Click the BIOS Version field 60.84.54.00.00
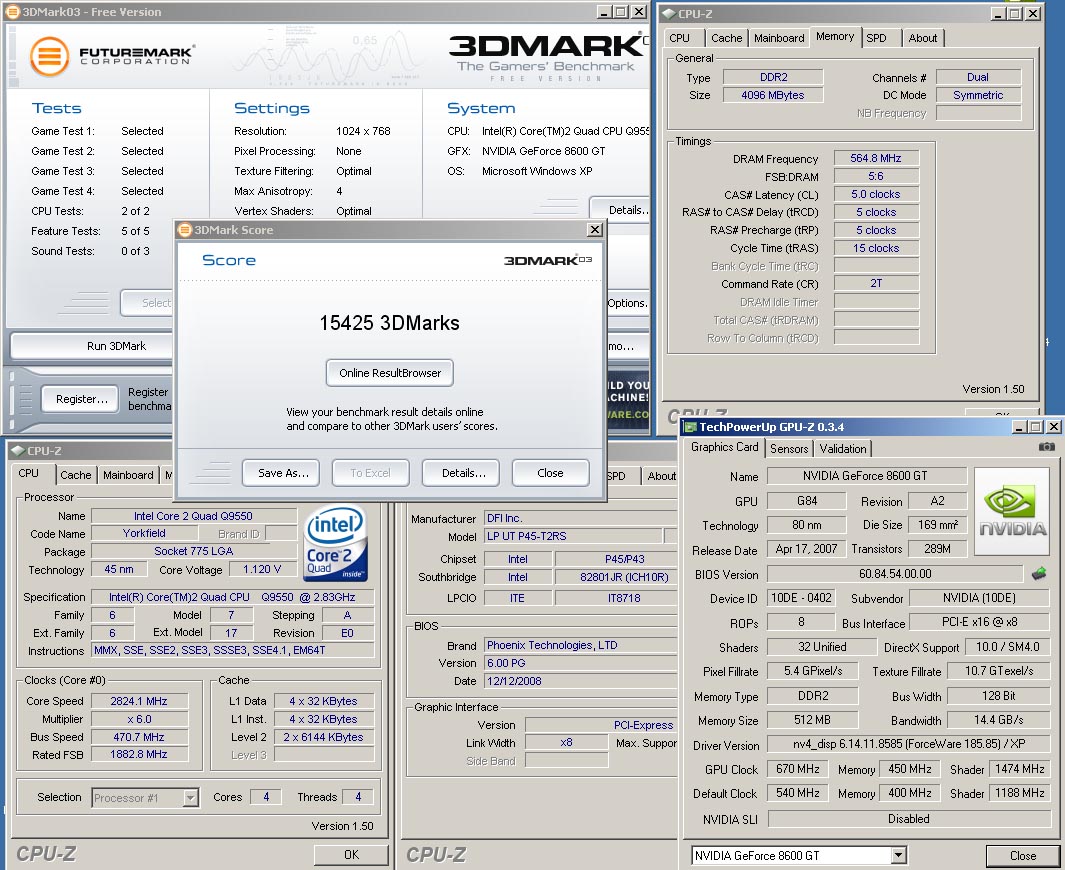 click(x=895, y=574)
